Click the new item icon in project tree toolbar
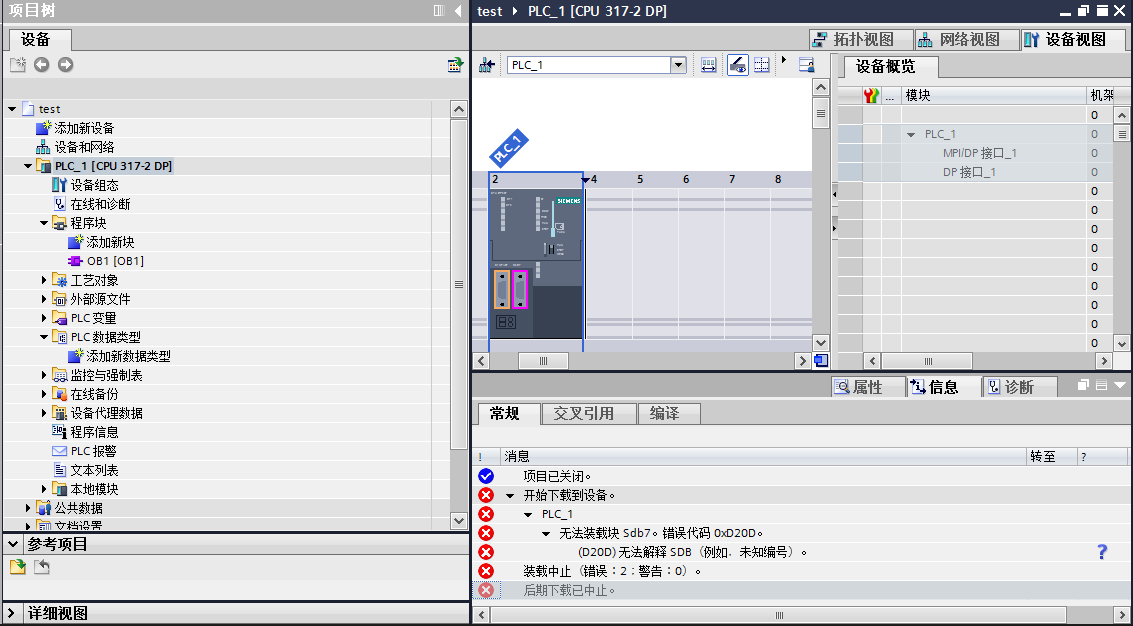This screenshot has height=626, width=1133. tap(17, 65)
